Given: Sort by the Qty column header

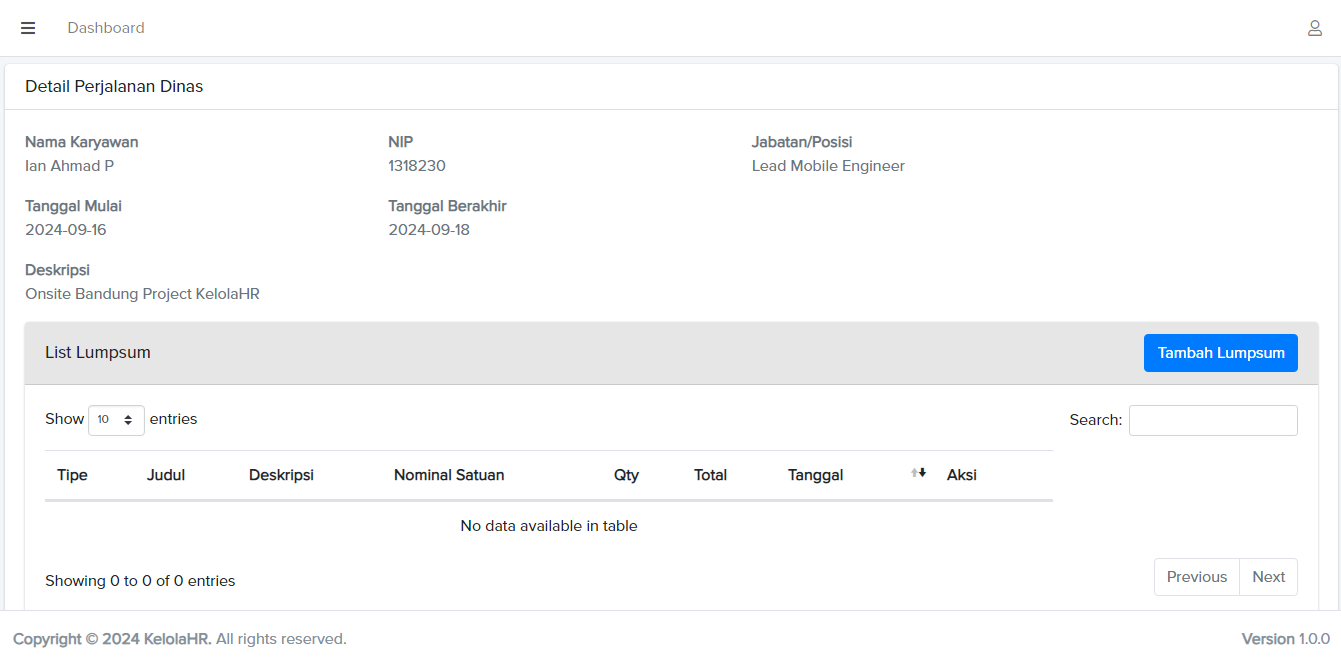Looking at the screenshot, I should click(626, 475).
